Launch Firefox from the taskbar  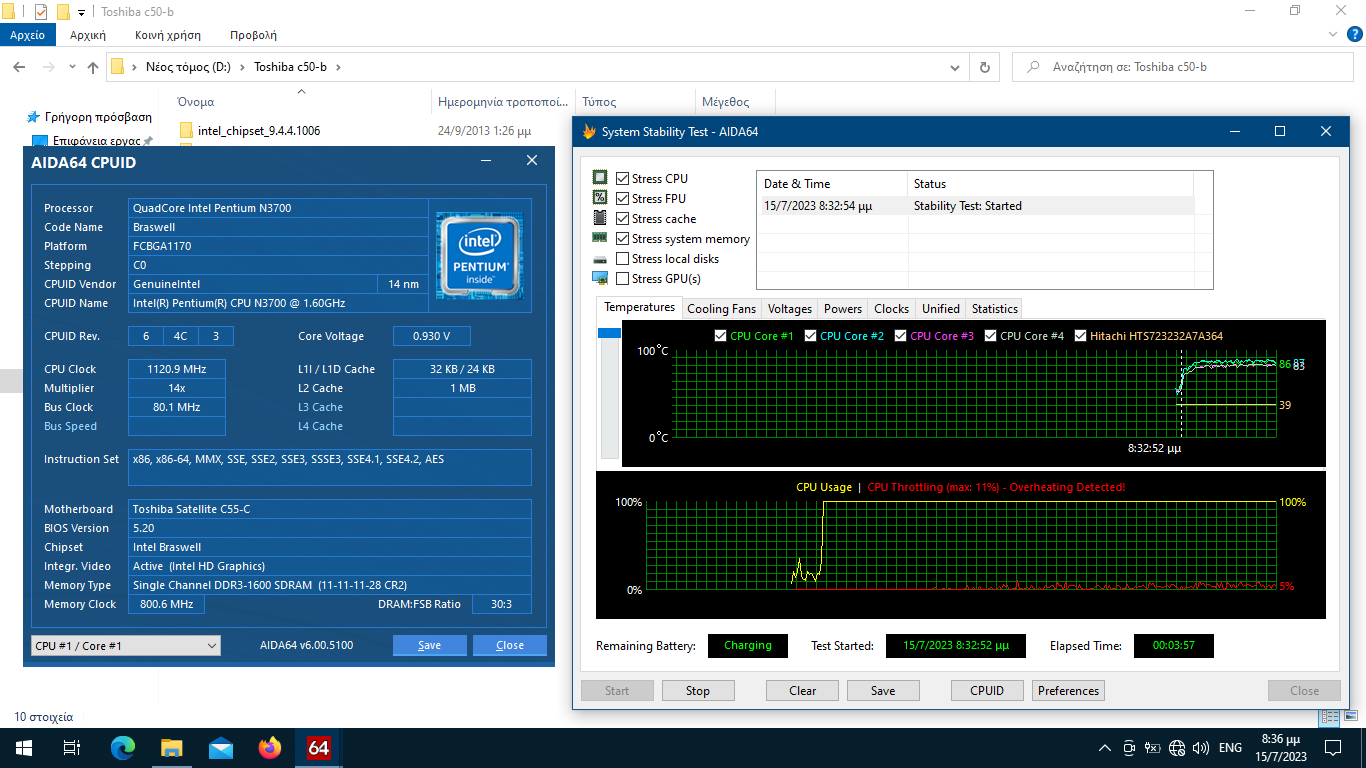point(270,748)
